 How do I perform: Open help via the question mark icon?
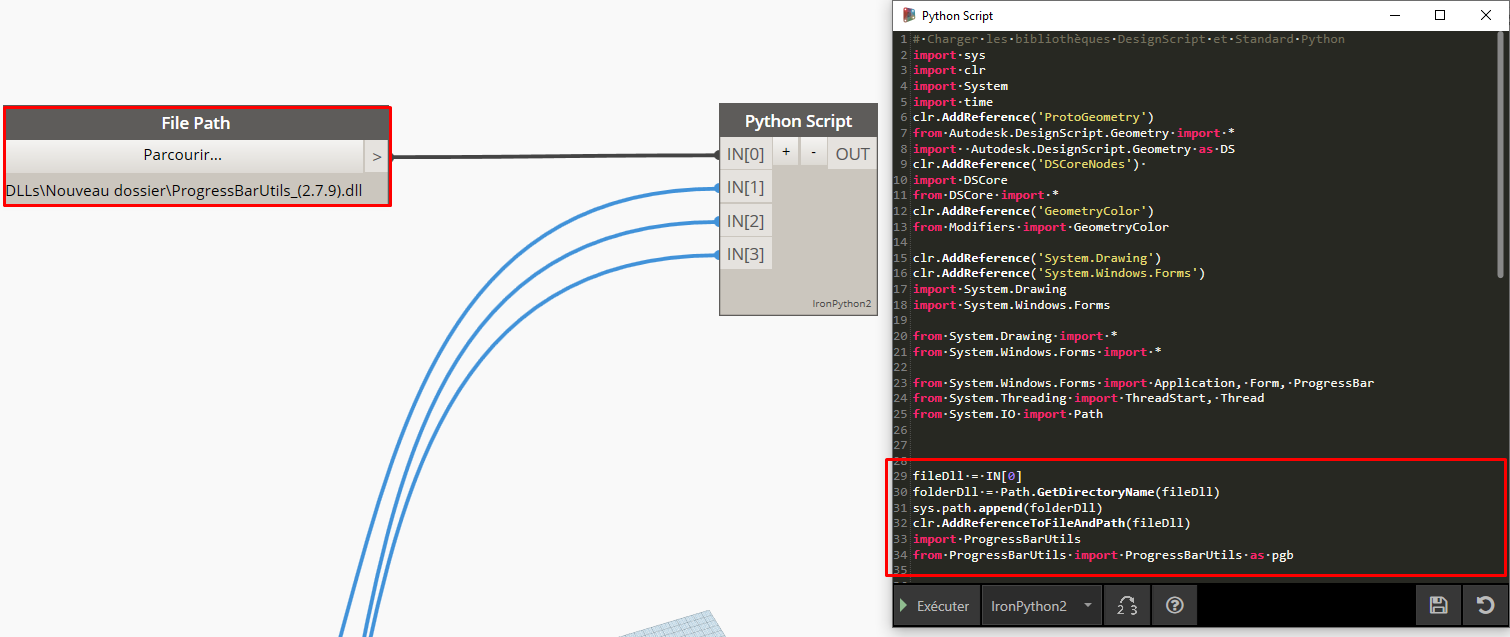click(1174, 605)
